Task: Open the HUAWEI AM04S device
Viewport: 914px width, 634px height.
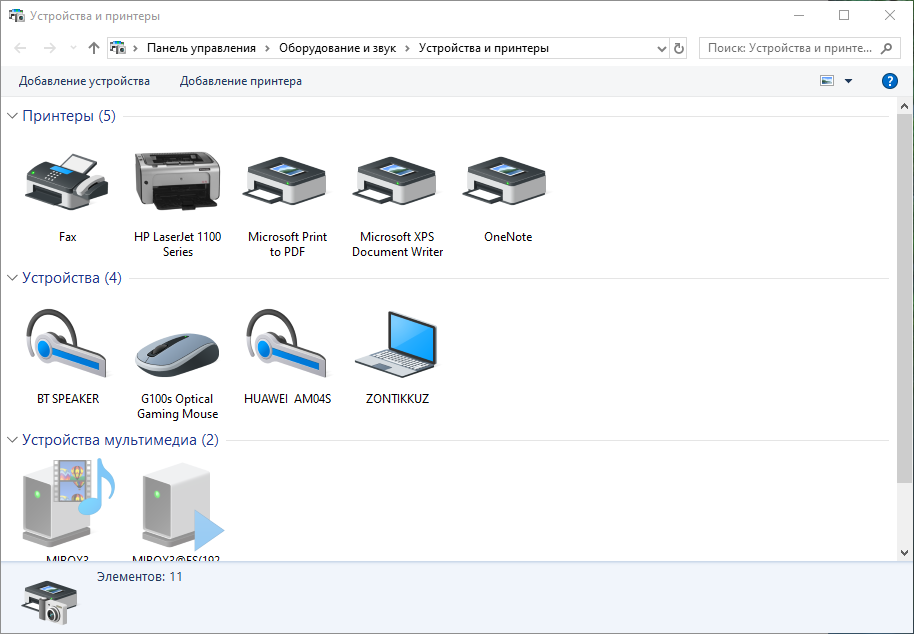Action: coord(287,342)
